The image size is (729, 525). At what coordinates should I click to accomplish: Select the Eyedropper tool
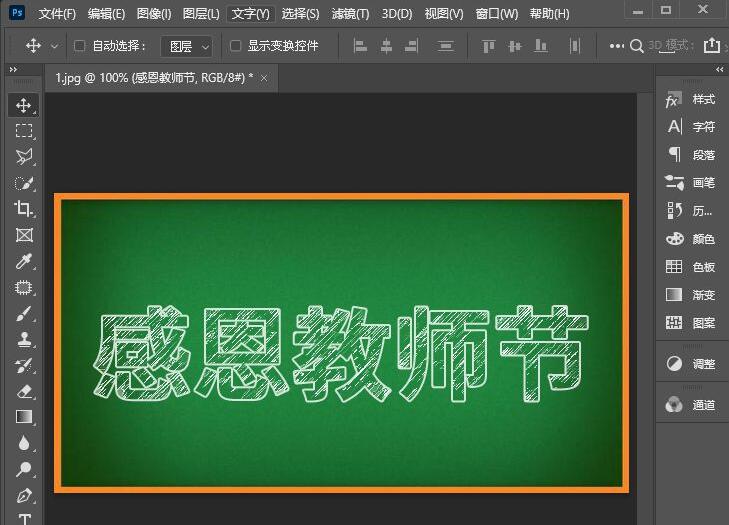(24, 261)
